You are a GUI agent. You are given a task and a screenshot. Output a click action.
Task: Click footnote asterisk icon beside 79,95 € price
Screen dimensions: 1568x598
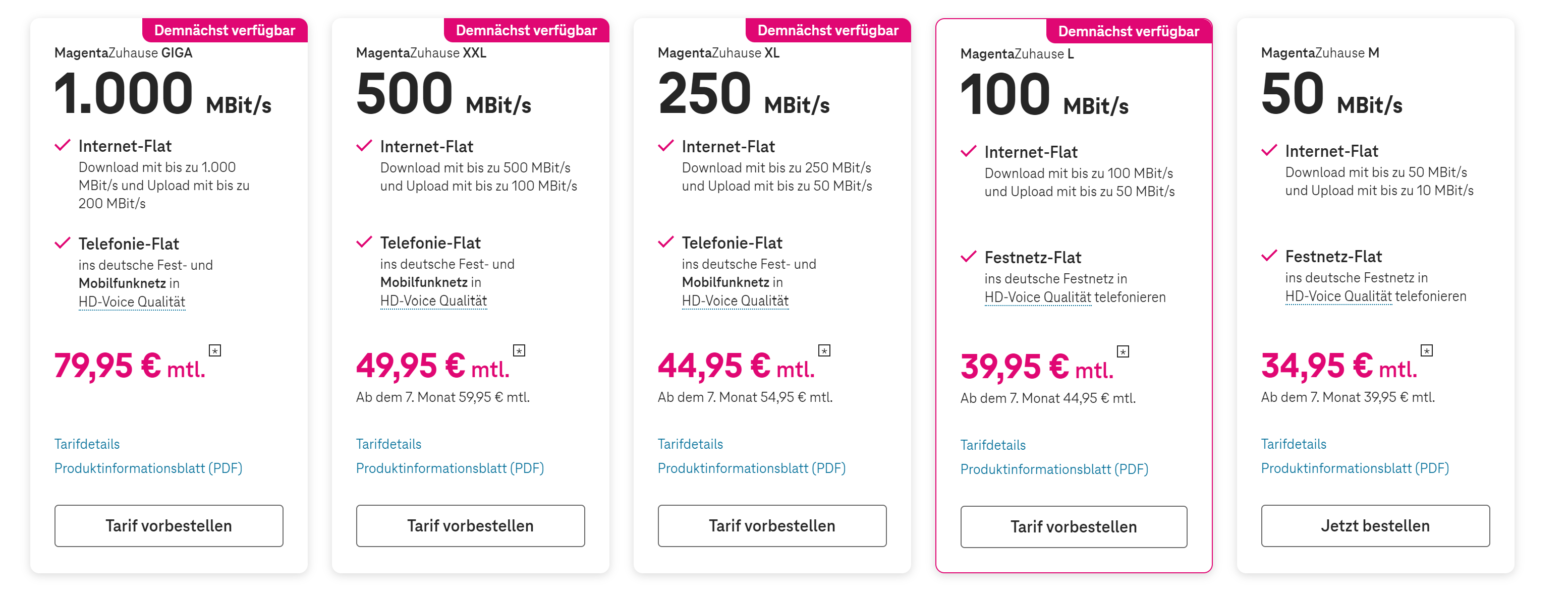click(215, 350)
